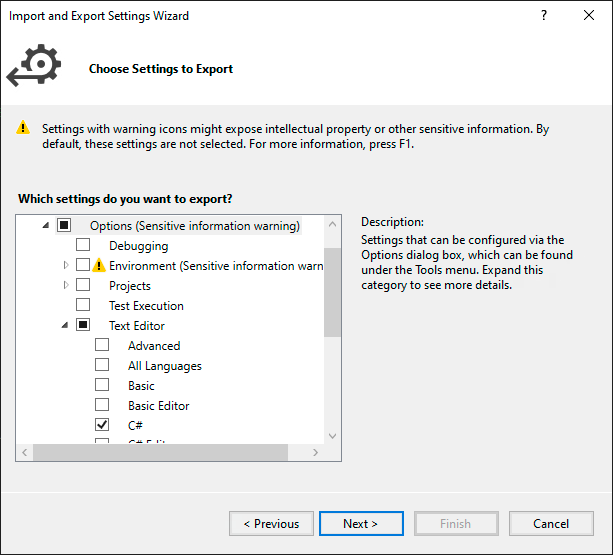Check the Projects checkbox
The height and width of the screenshot is (555, 613).
(x=83, y=285)
